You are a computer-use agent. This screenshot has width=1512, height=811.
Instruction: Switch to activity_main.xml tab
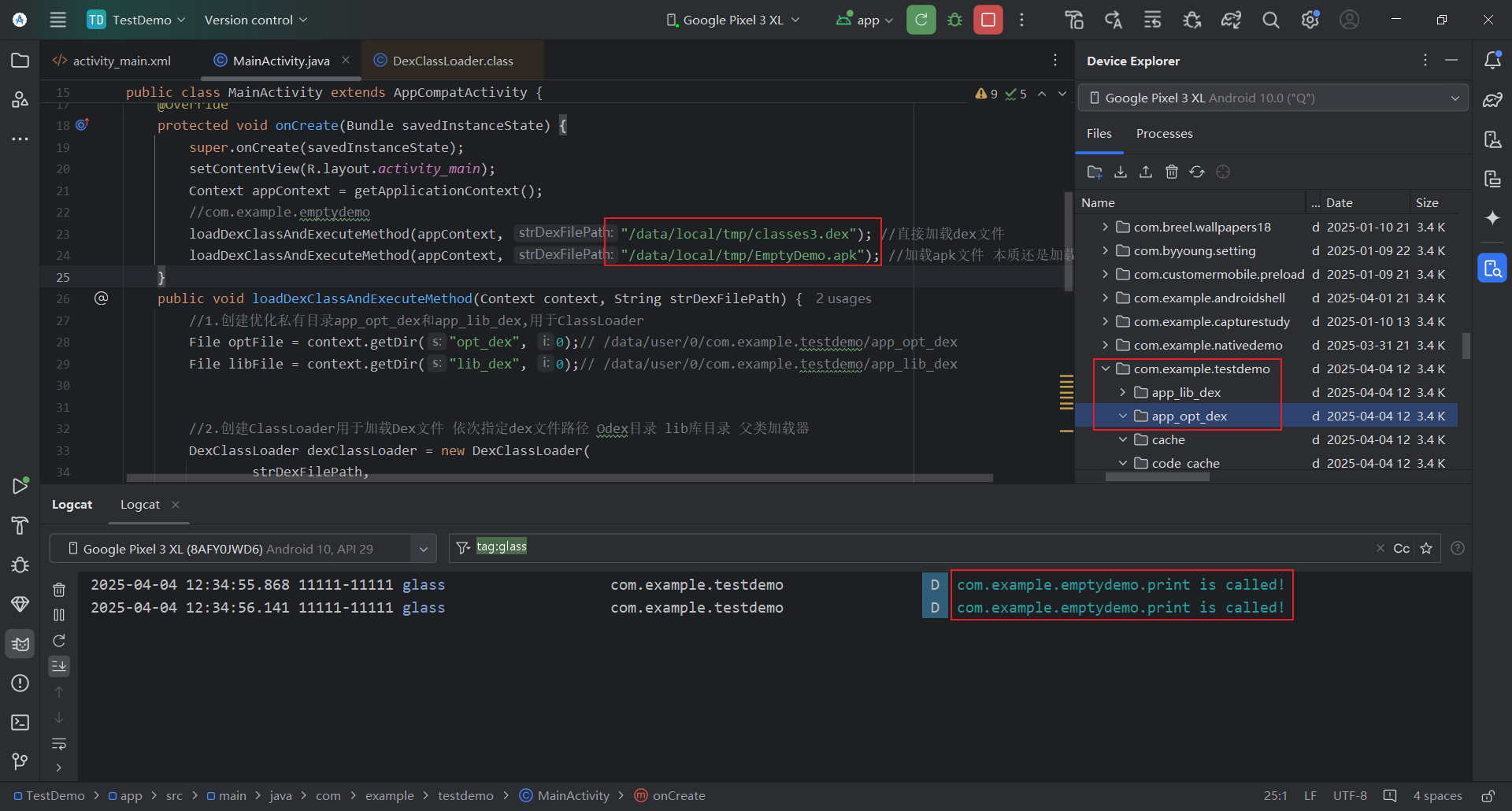tap(112, 61)
